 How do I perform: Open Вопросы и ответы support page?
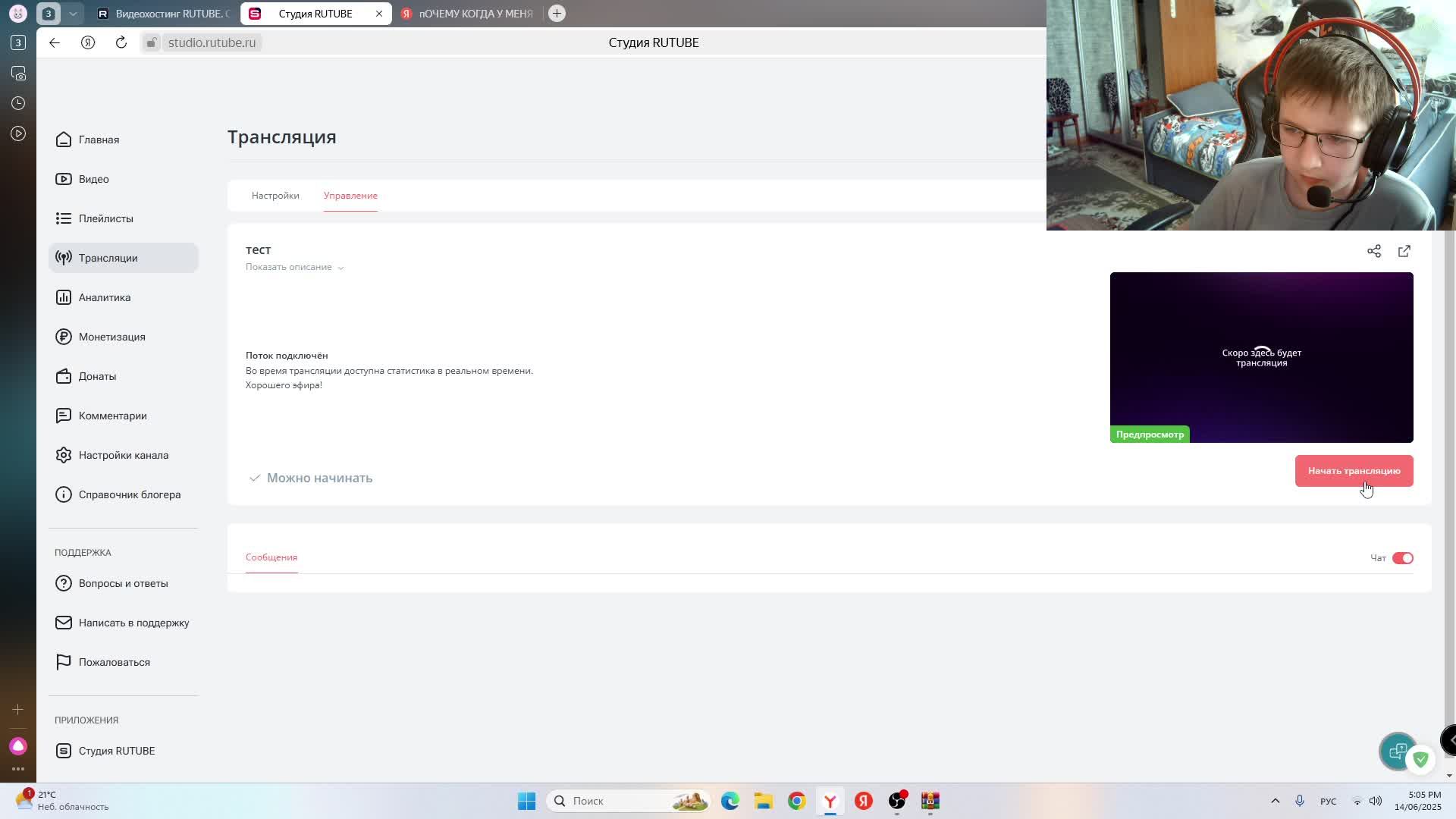tap(123, 583)
